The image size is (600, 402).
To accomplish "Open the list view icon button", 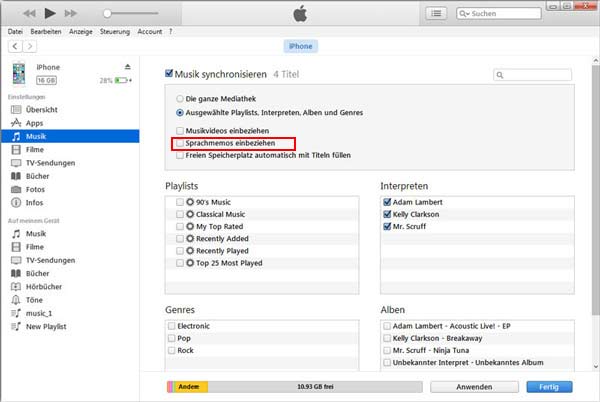I will click(x=436, y=13).
